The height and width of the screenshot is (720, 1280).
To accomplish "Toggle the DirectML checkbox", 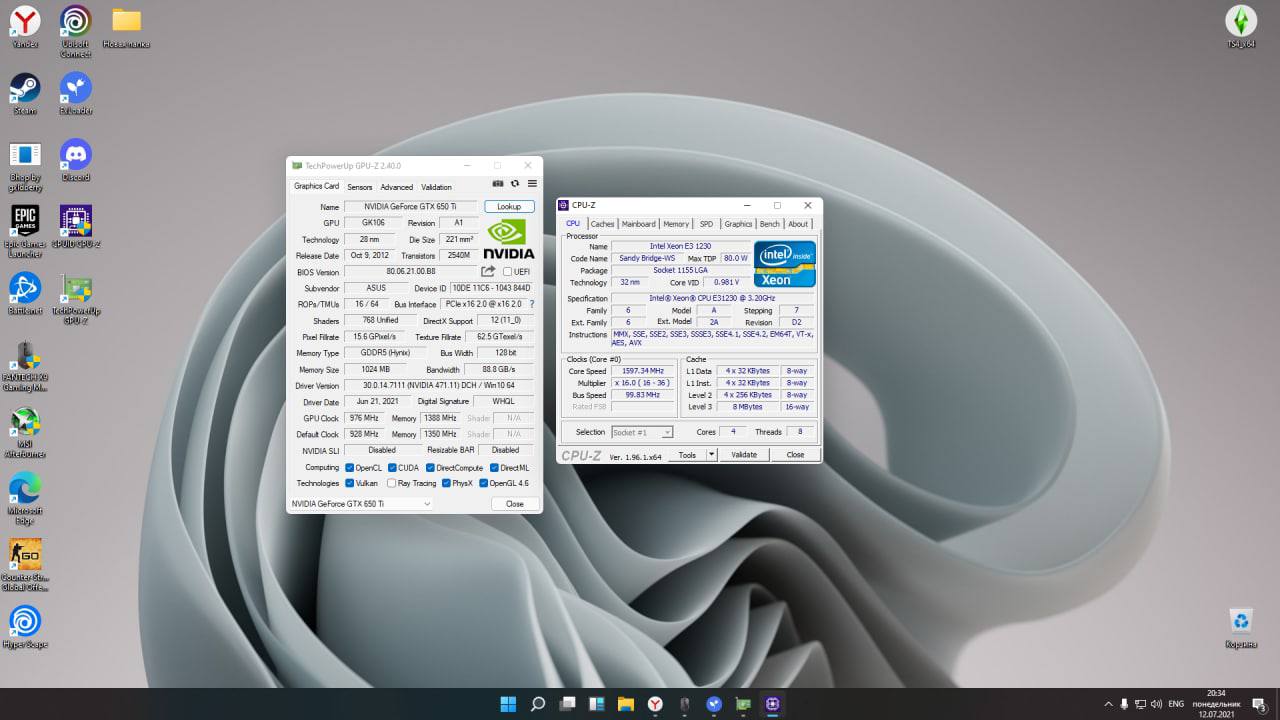I will [x=494, y=468].
